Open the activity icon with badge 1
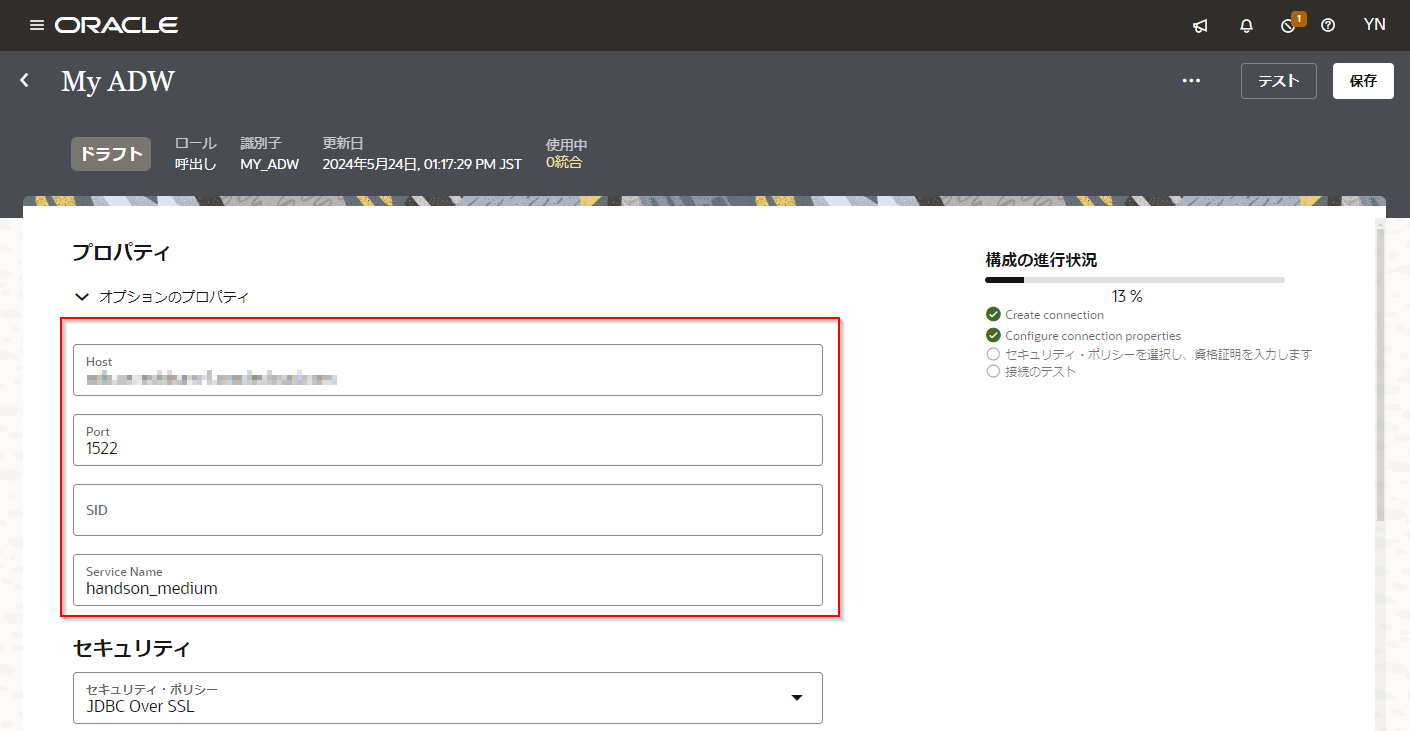The width and height of the screenshot is (1410, 731). [1289, 26]
